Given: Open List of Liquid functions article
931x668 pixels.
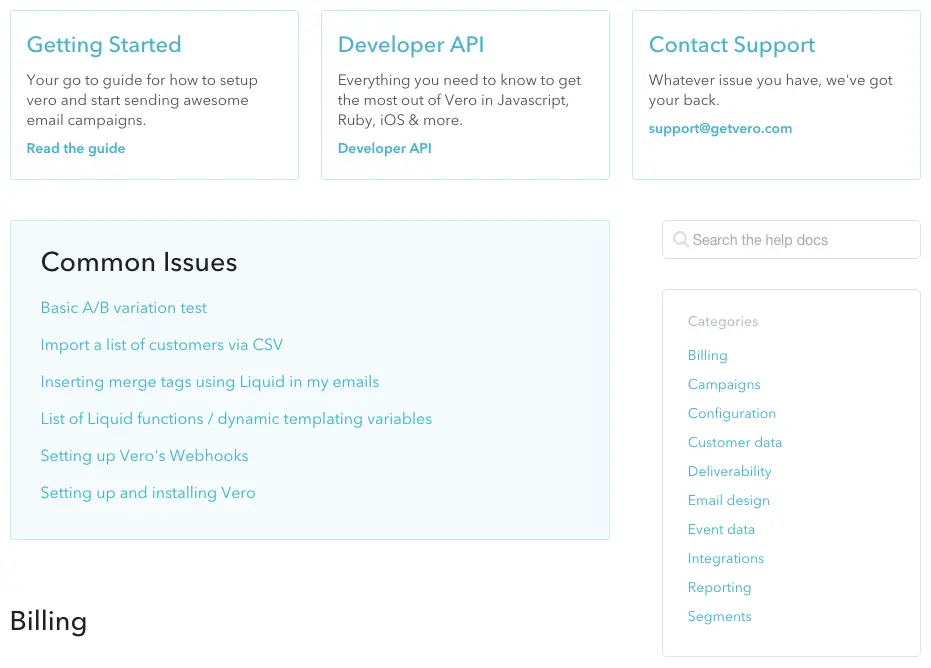Looking at the screenshot, I should [236, 419].
